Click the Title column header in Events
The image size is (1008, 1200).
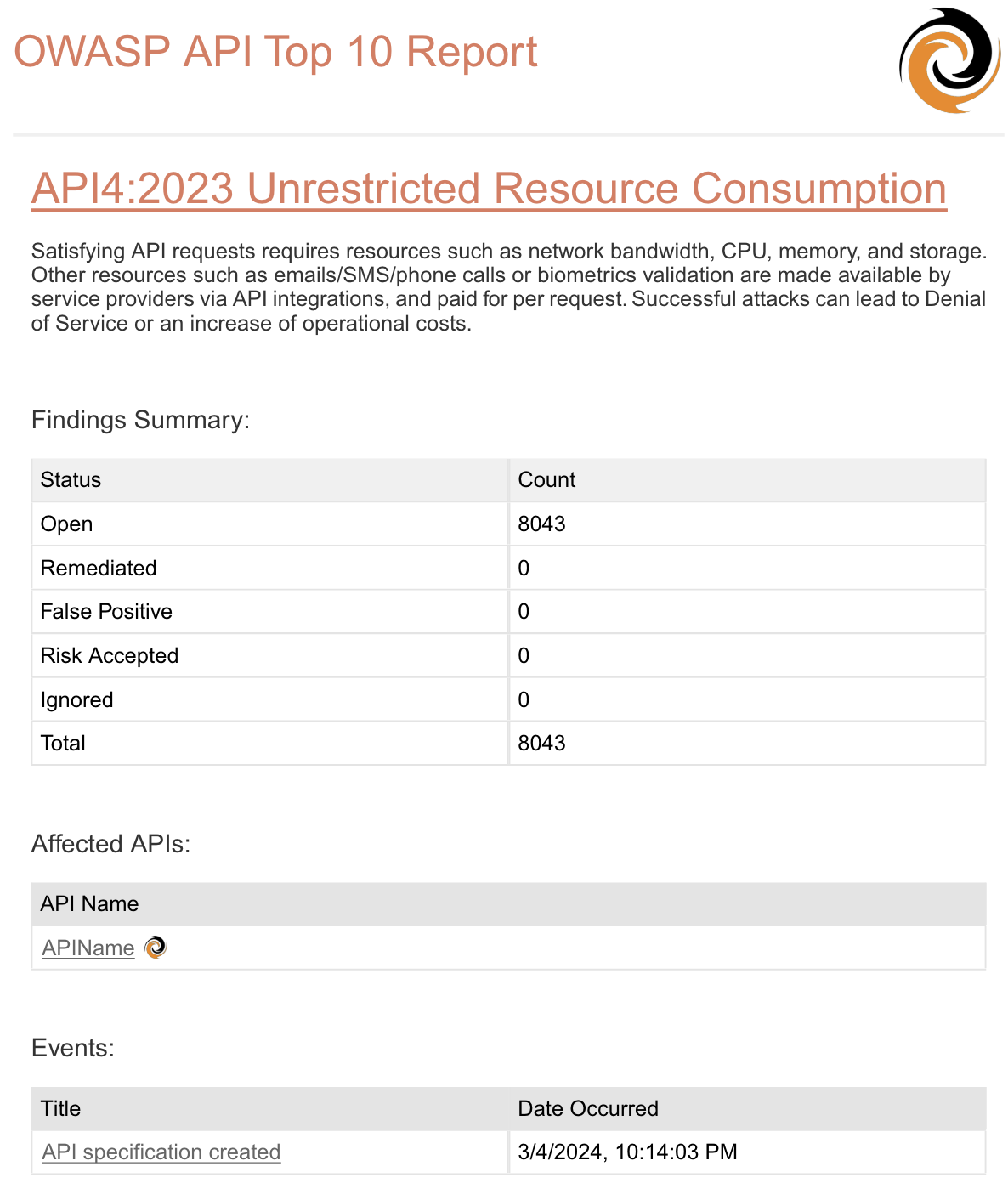point(61,1108)
